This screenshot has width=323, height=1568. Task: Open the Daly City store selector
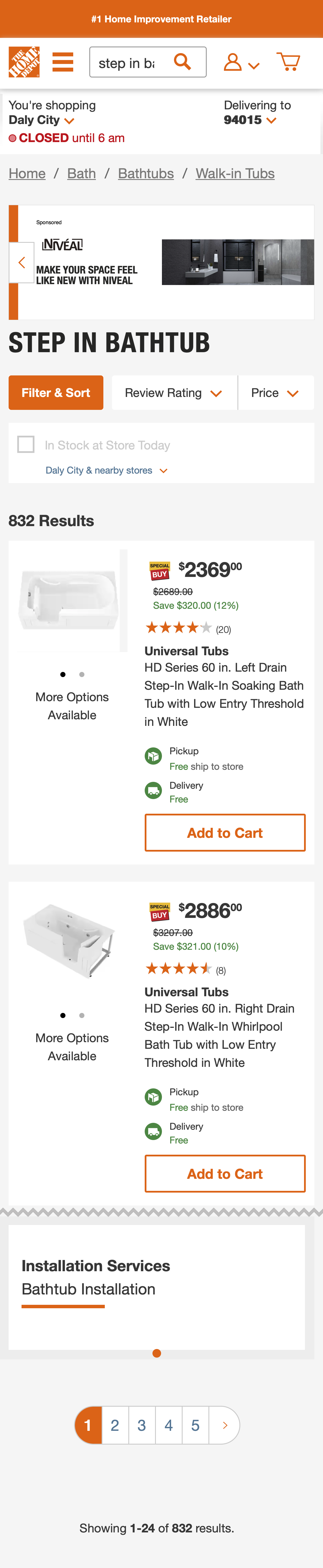click(x=41, y=120)
